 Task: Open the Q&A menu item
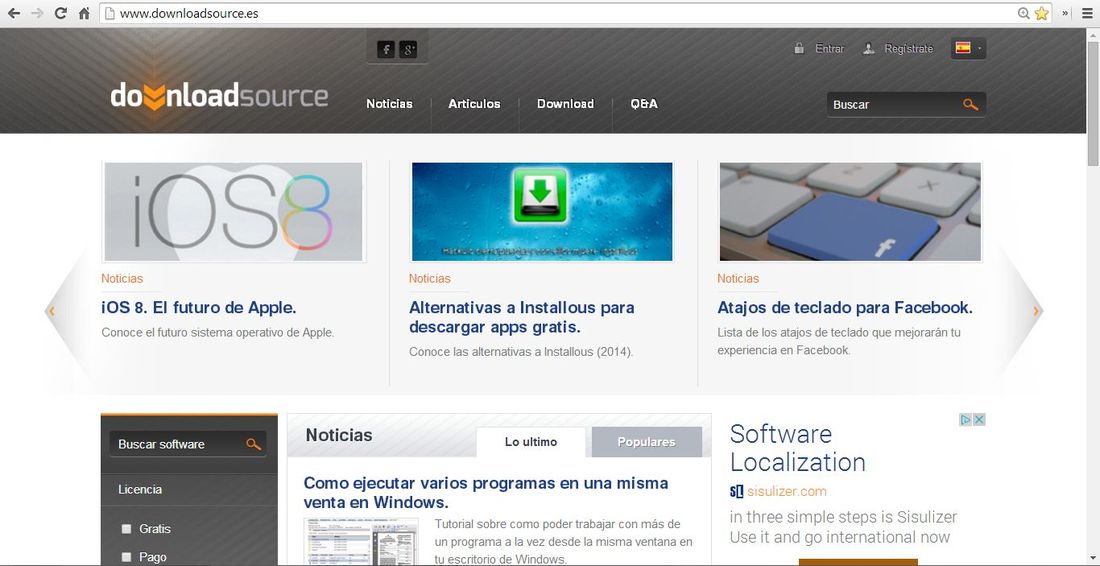point(644,104)
